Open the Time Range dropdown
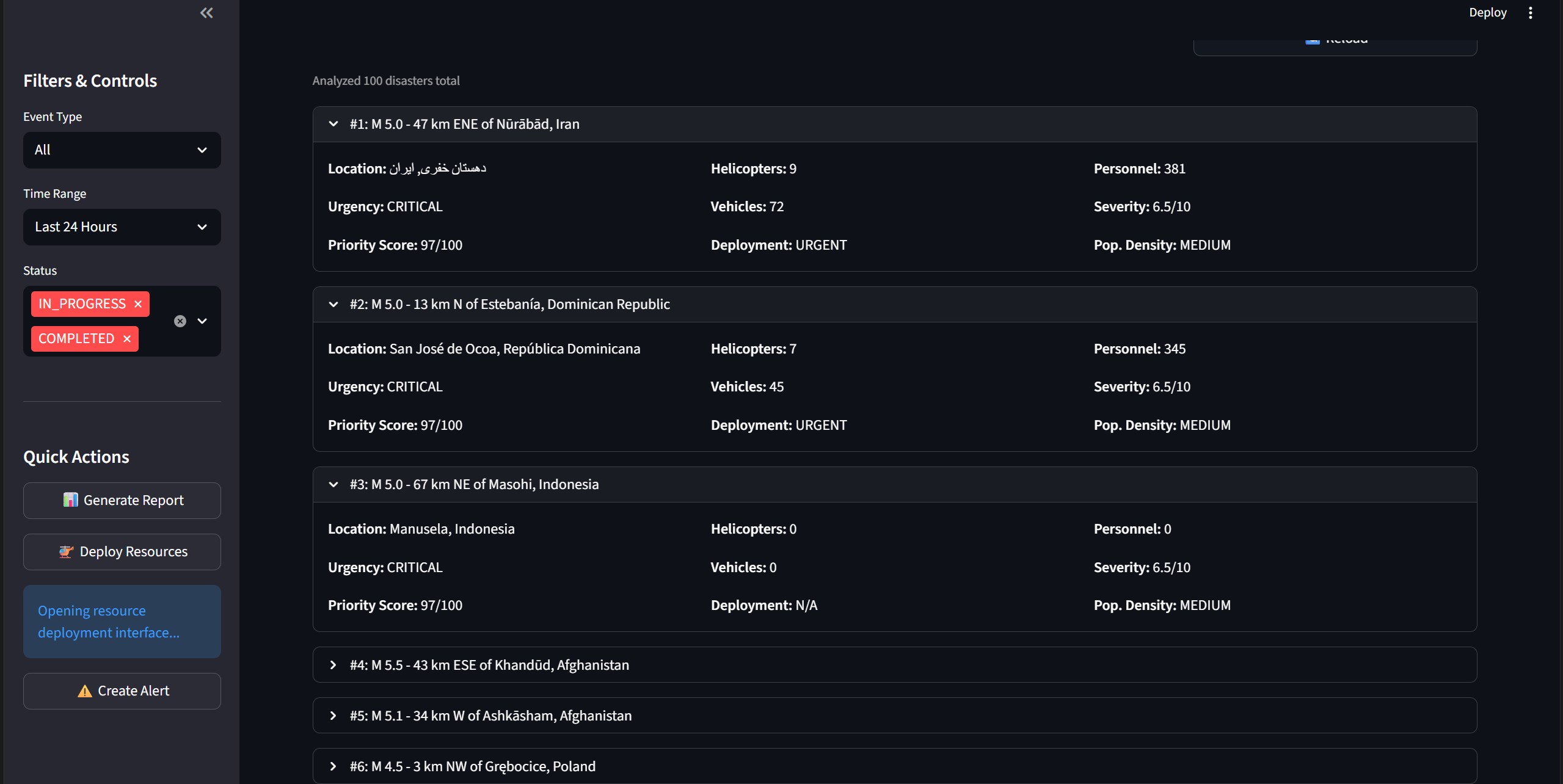This screenshot has height=784, width=1563. coord(122,227)
